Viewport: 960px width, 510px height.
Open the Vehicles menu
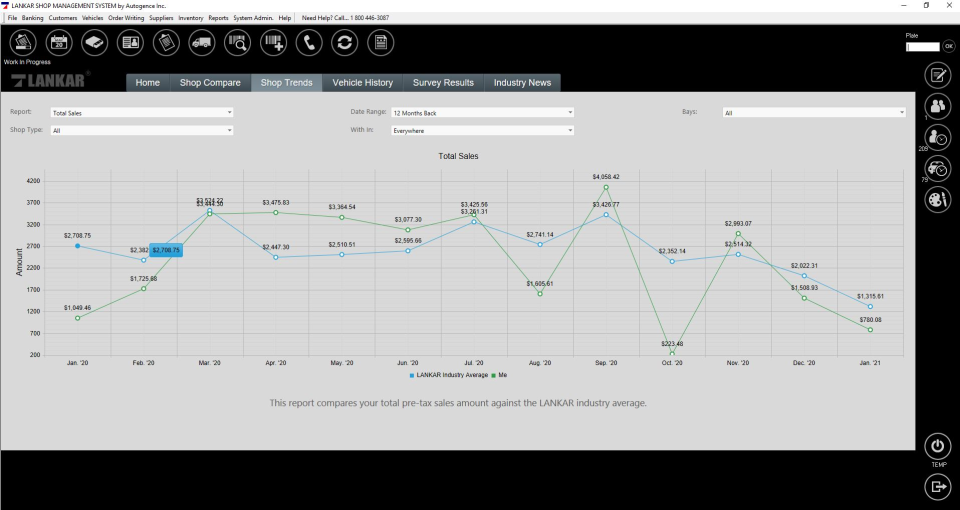coord(92,18)
